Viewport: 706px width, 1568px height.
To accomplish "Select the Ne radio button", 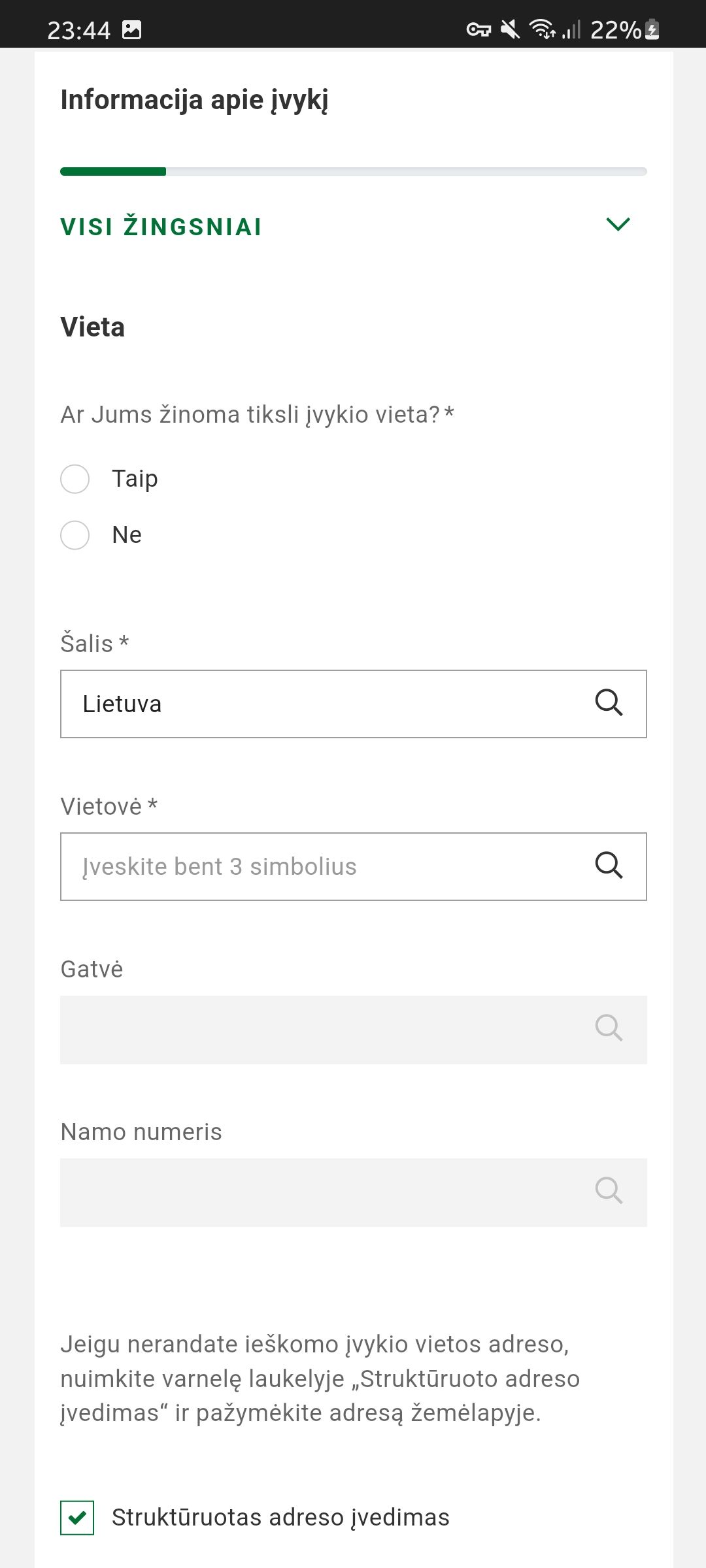I will pyautogui.click(x=75, y=535).
